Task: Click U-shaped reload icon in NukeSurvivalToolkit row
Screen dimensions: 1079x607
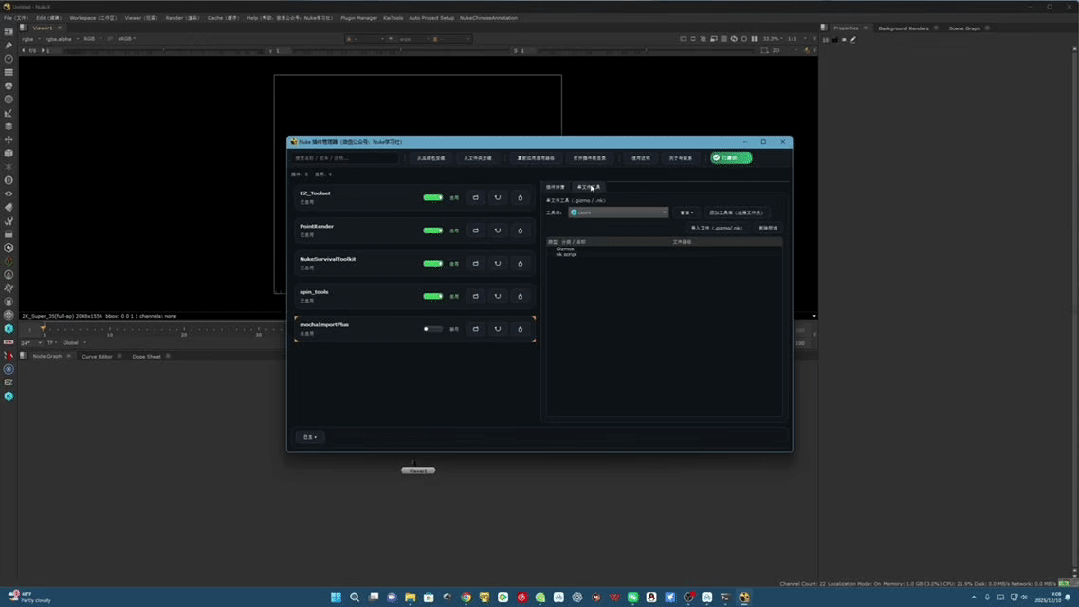Action: pyautogui.click(x=498, y=264)
